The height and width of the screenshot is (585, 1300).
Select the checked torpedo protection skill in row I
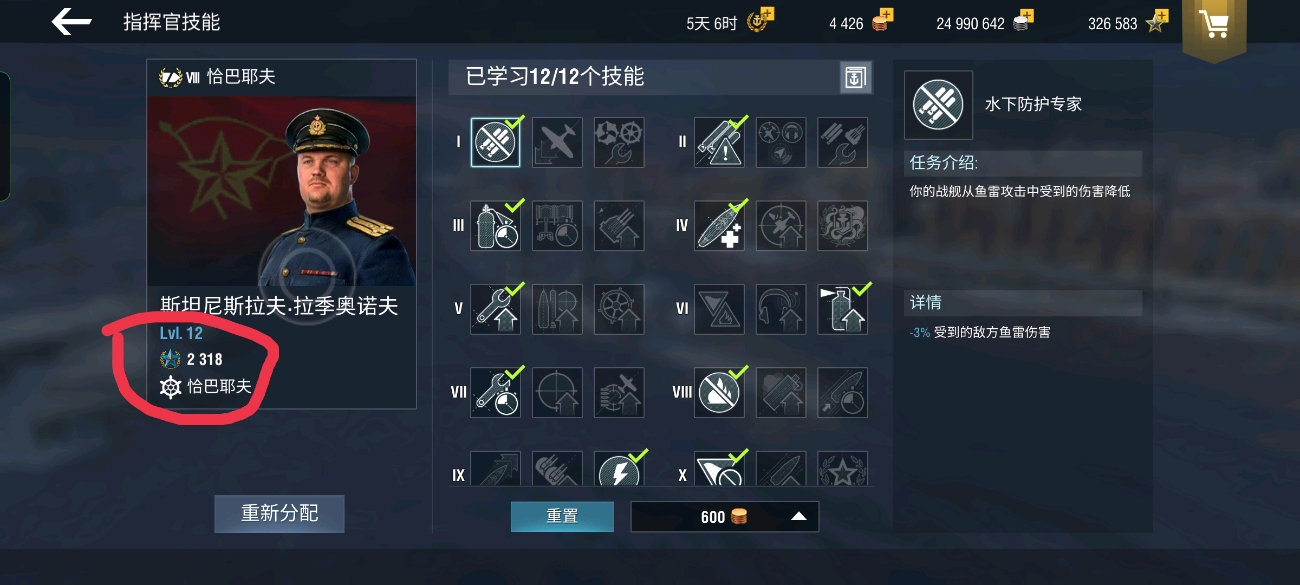pyautogui.click(x=495, y=142)
